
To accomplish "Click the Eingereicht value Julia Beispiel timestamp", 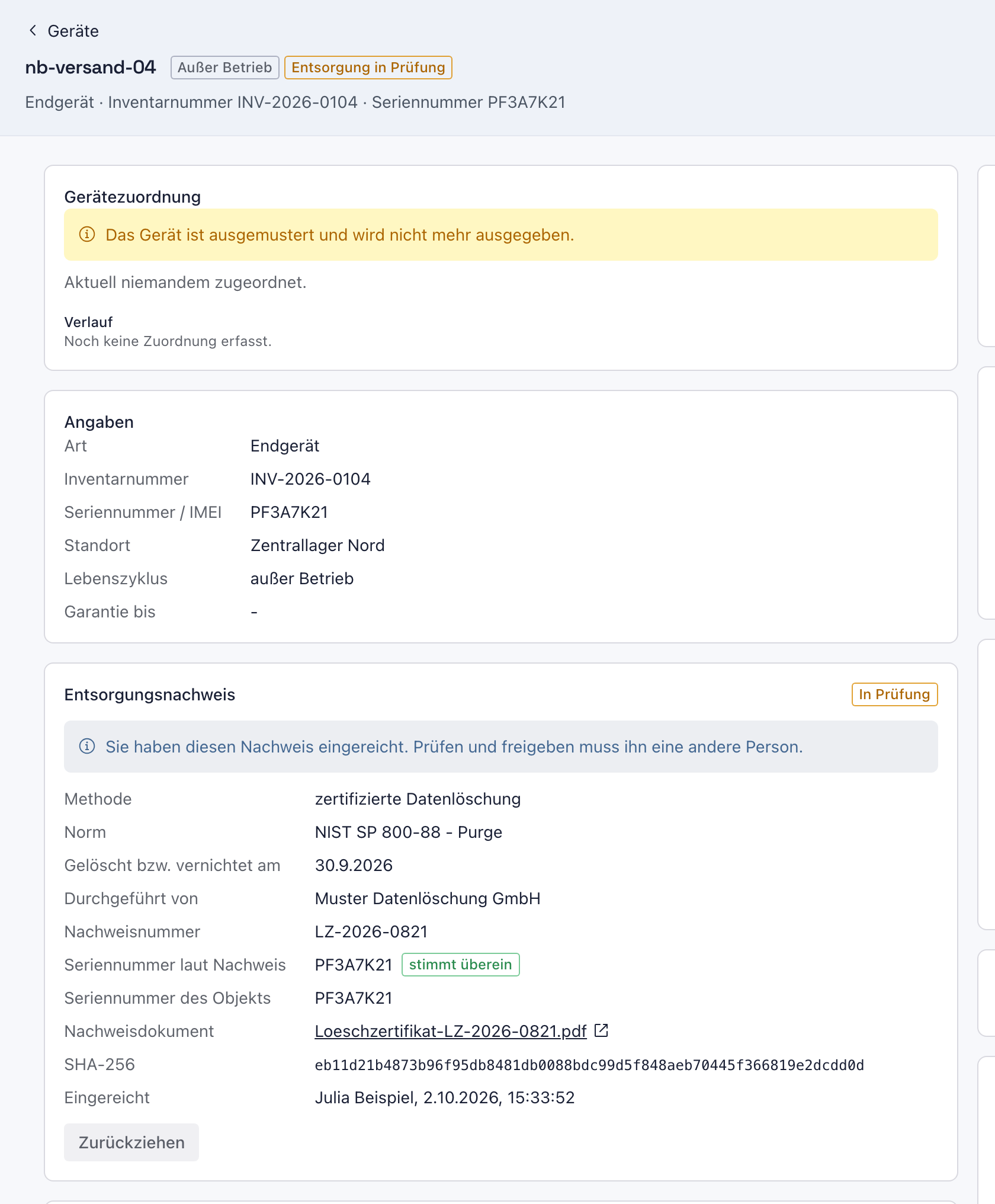I will point(445,1097).
